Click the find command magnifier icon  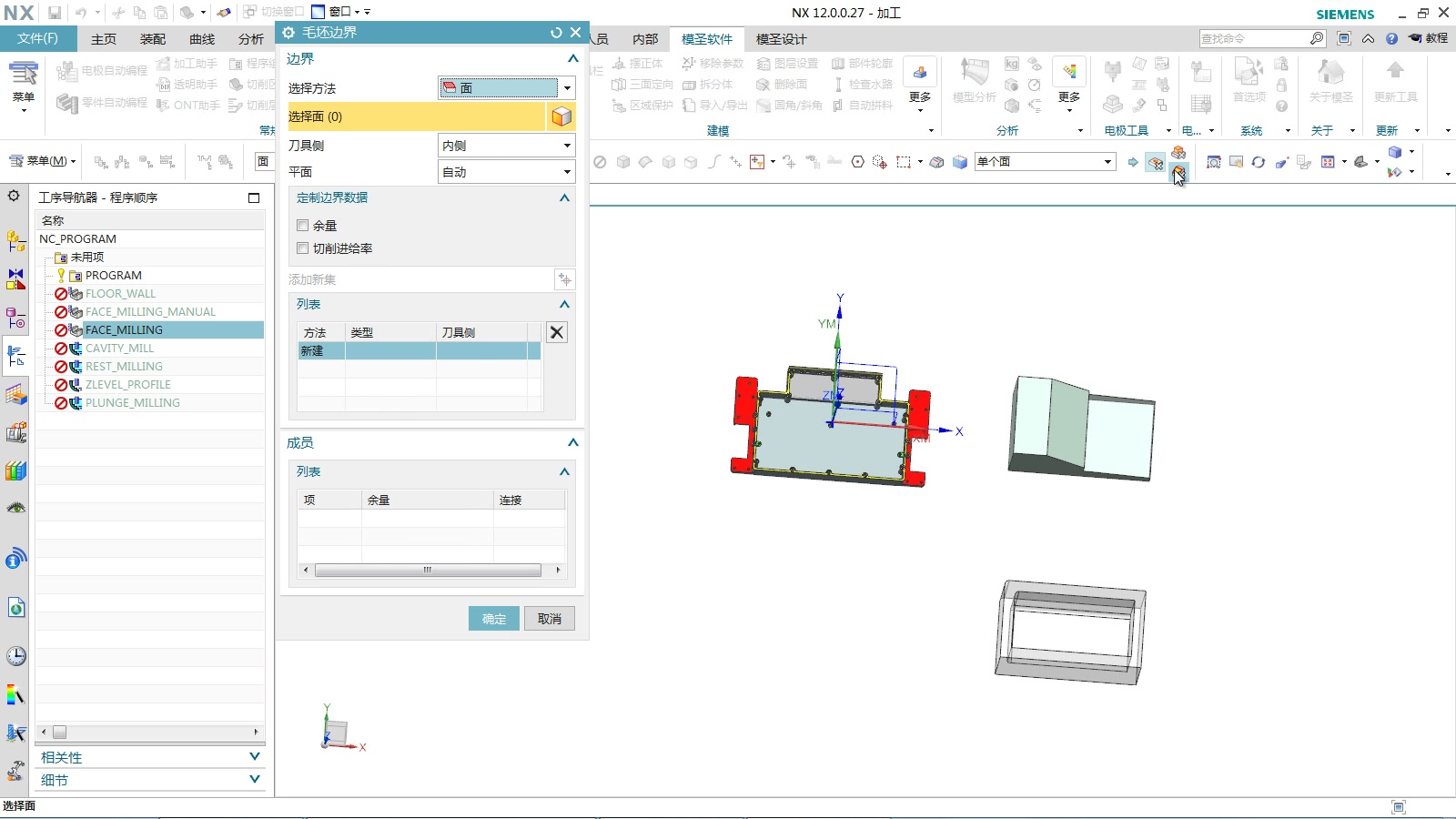(1317, 38)
